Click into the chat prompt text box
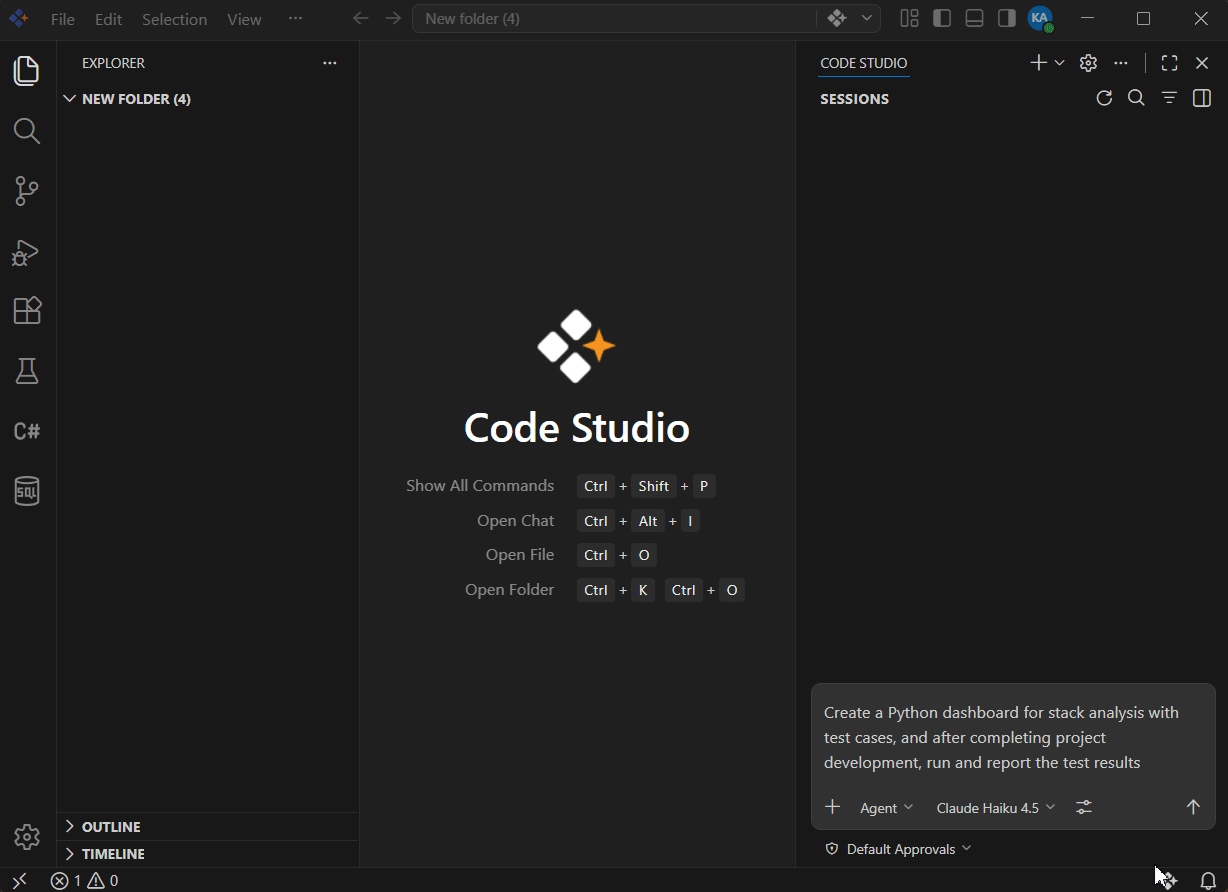 tap(1013, 738)
